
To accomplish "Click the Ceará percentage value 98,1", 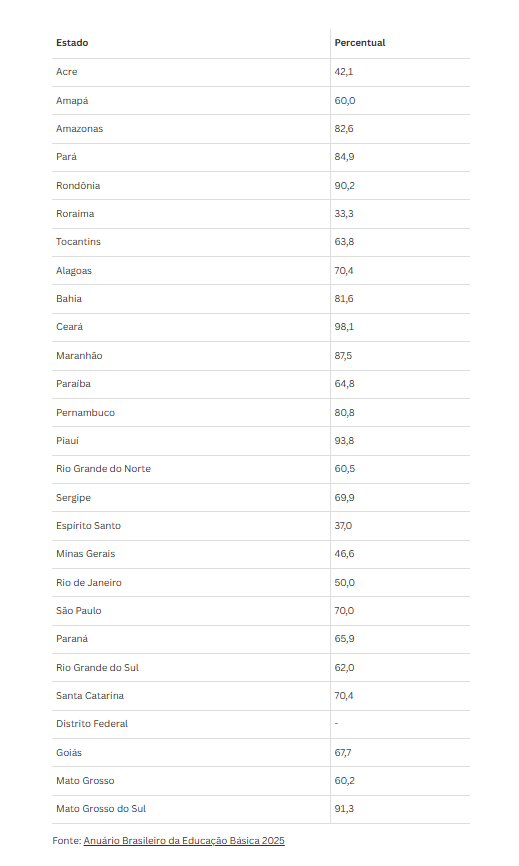I will click(344, 327).
